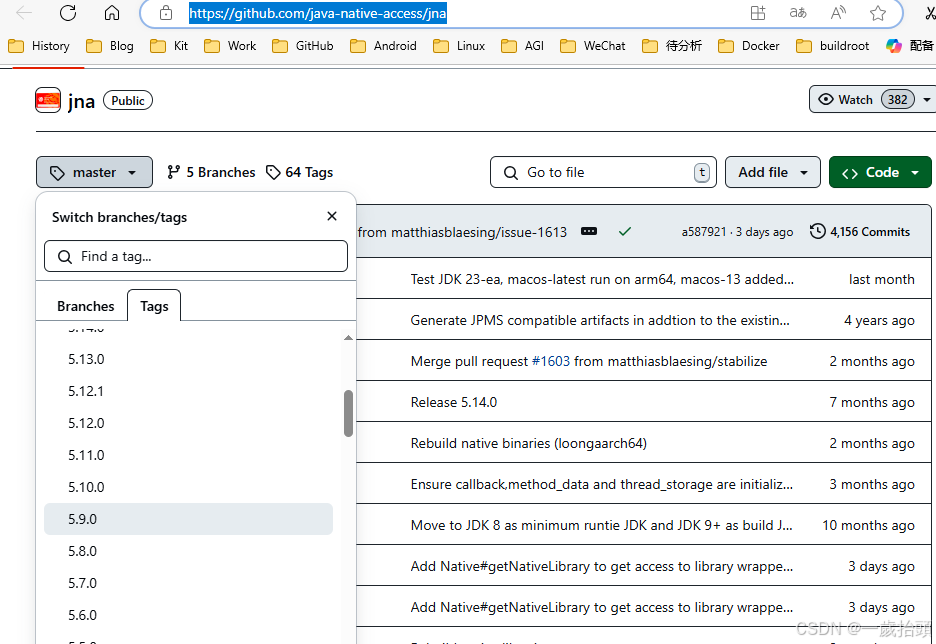Image resolution: width=936 pixels, height=644 pixels.
Task: Open Android bookmarks folder
Action: pyautogui.click(x=383, y=46)
